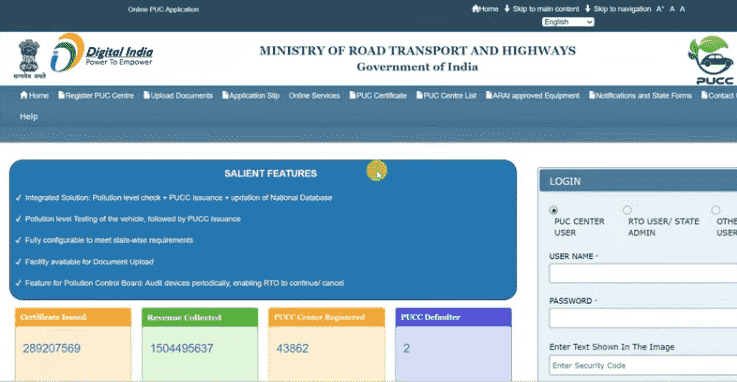Expand the Online Services menu
Image resolution: width=737 pixels, height=382 pixels.
point(314,95)
